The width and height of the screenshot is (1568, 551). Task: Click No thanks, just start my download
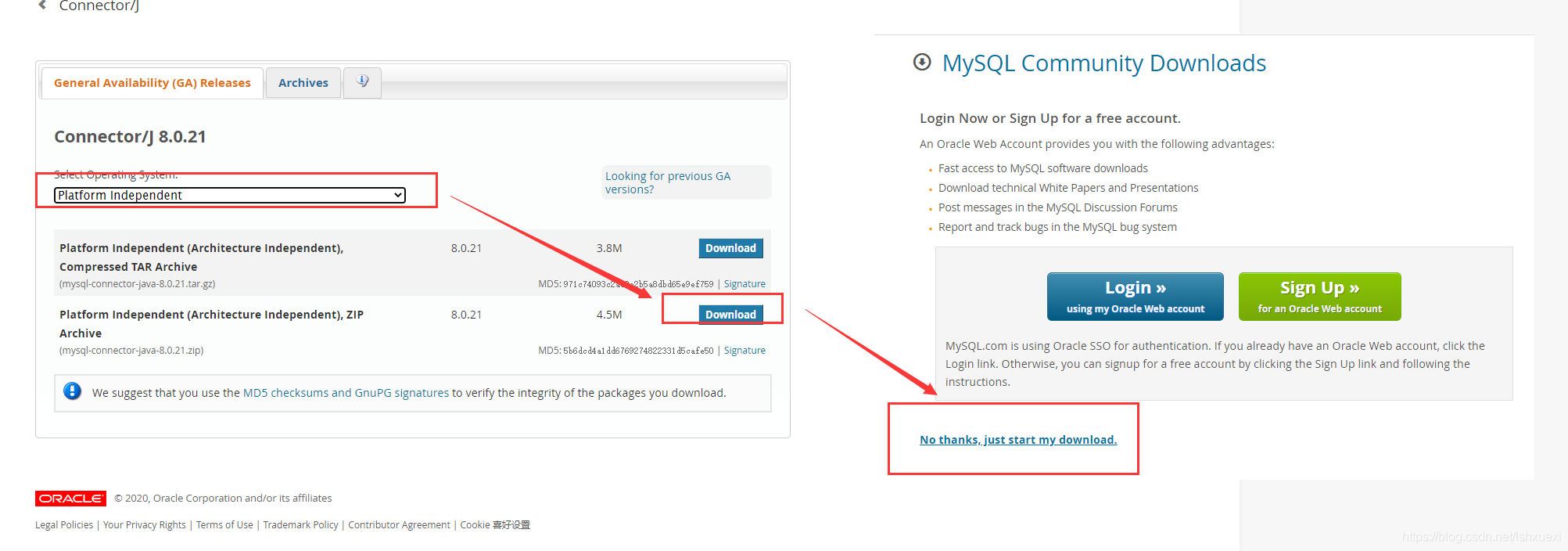coord(1018,440)
